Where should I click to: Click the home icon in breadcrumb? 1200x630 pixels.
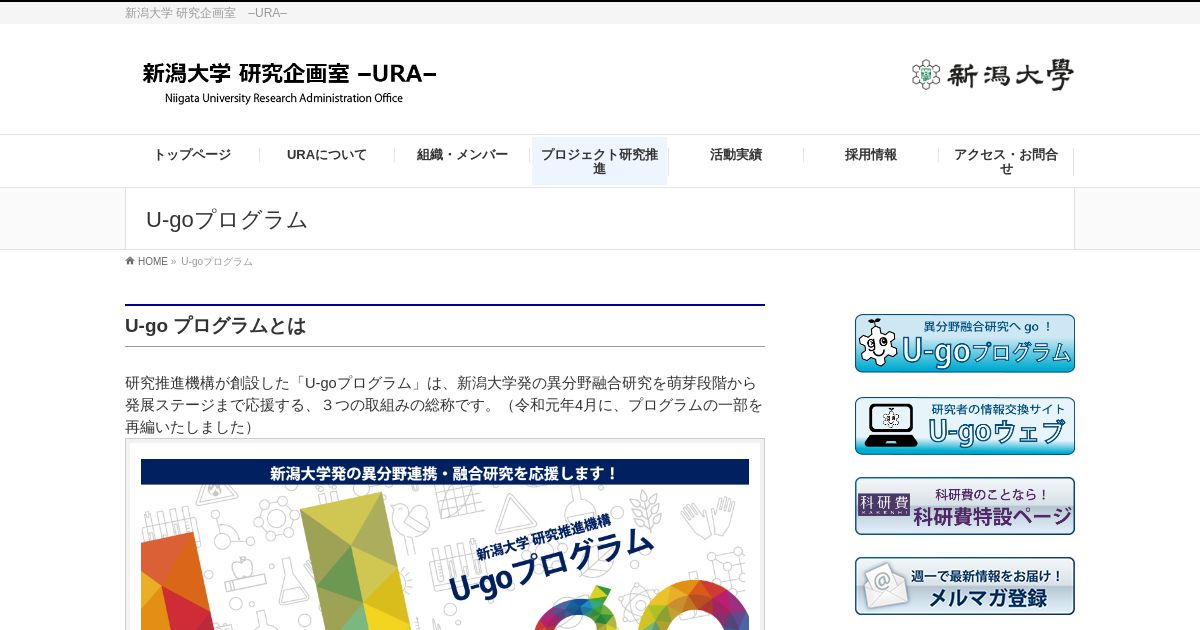130,261
